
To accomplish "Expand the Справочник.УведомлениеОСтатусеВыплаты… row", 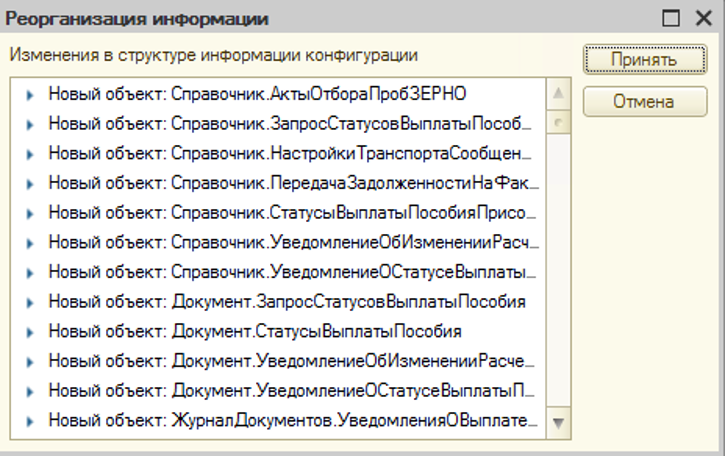I will 30,273.
